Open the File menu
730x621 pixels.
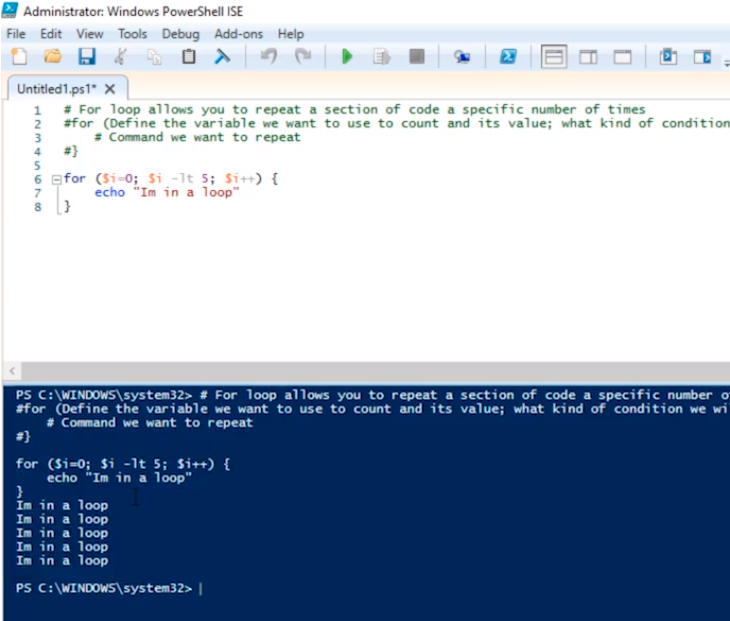pyautogui.click(x=16, y=33)
